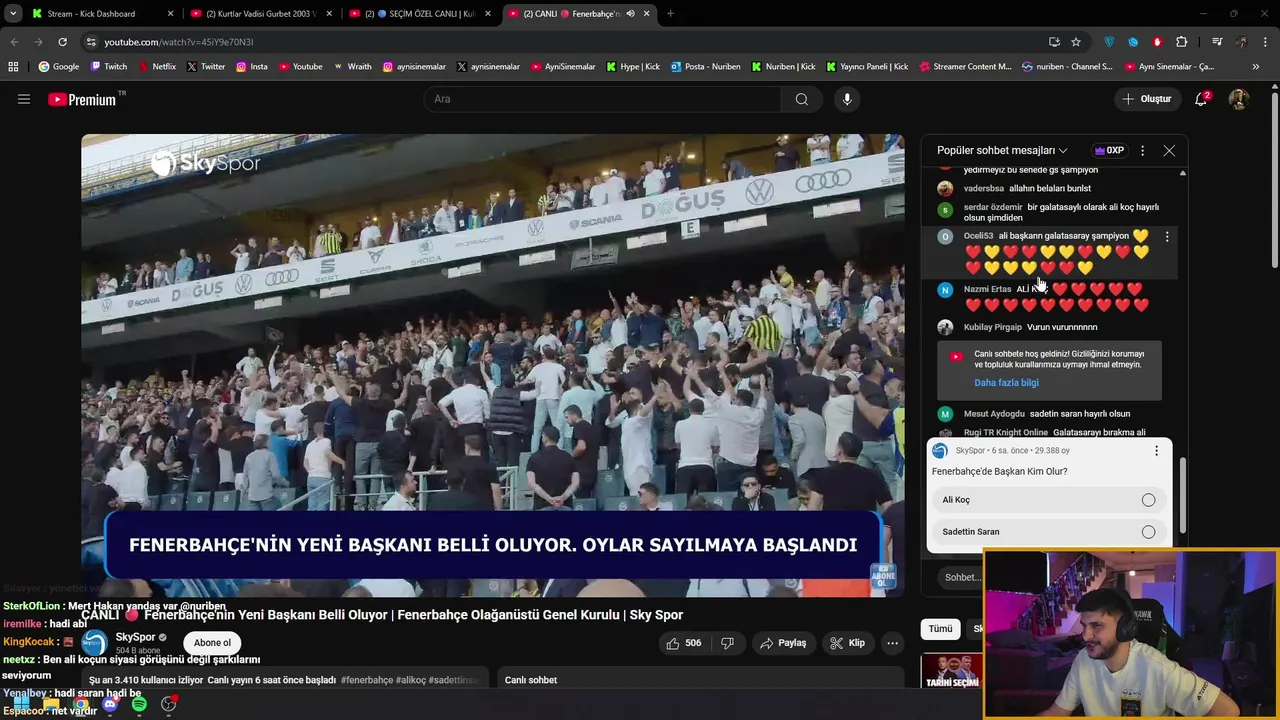Open the Twitch bookmark
1280x720 pixels.
[x=109, y=67]
